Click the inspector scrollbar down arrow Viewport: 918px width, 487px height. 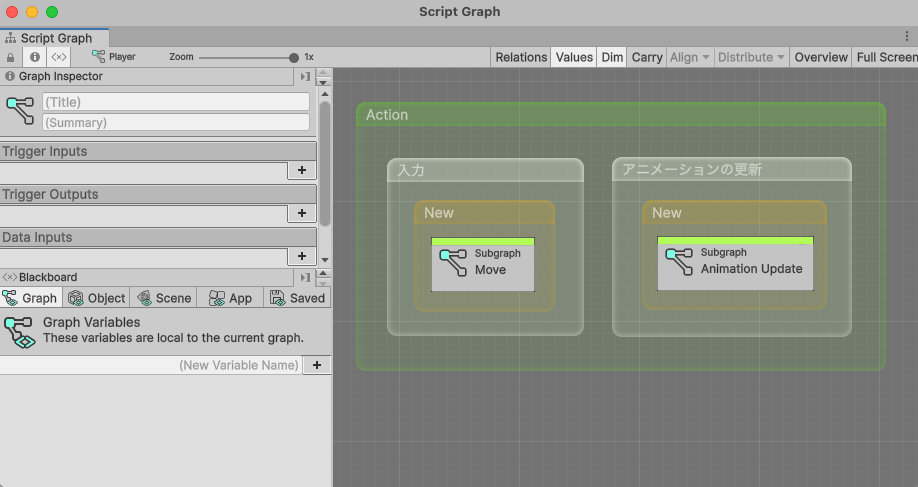325,259
